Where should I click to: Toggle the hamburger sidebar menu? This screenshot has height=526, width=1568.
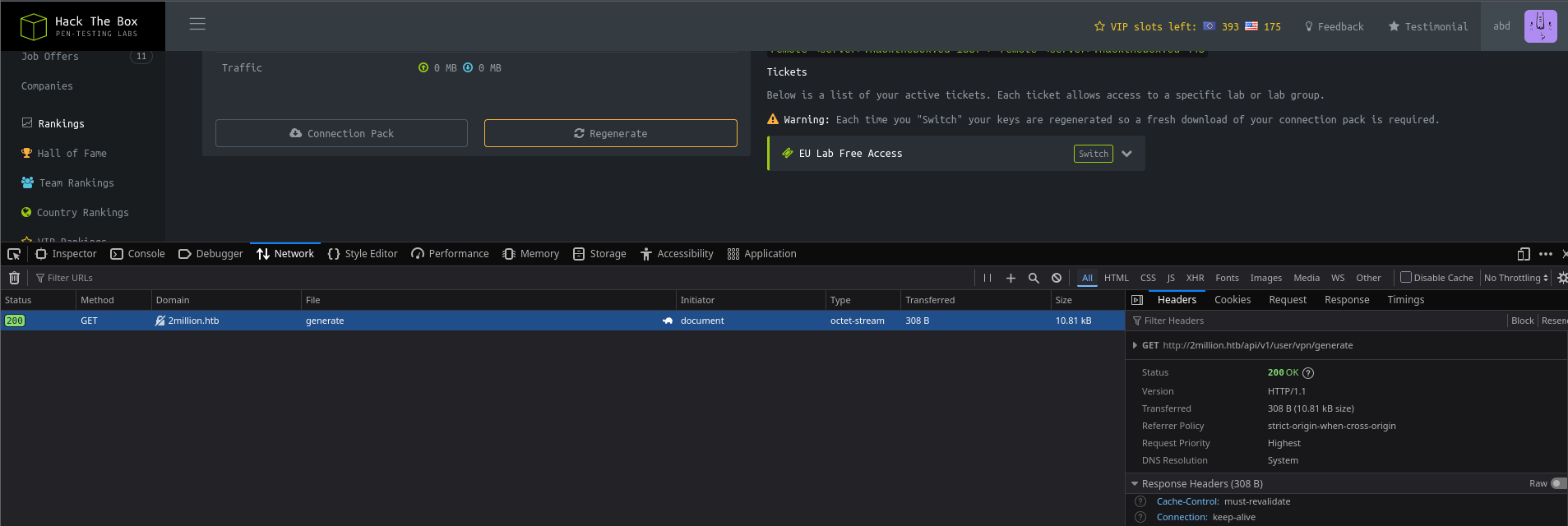tap(197, 24)
